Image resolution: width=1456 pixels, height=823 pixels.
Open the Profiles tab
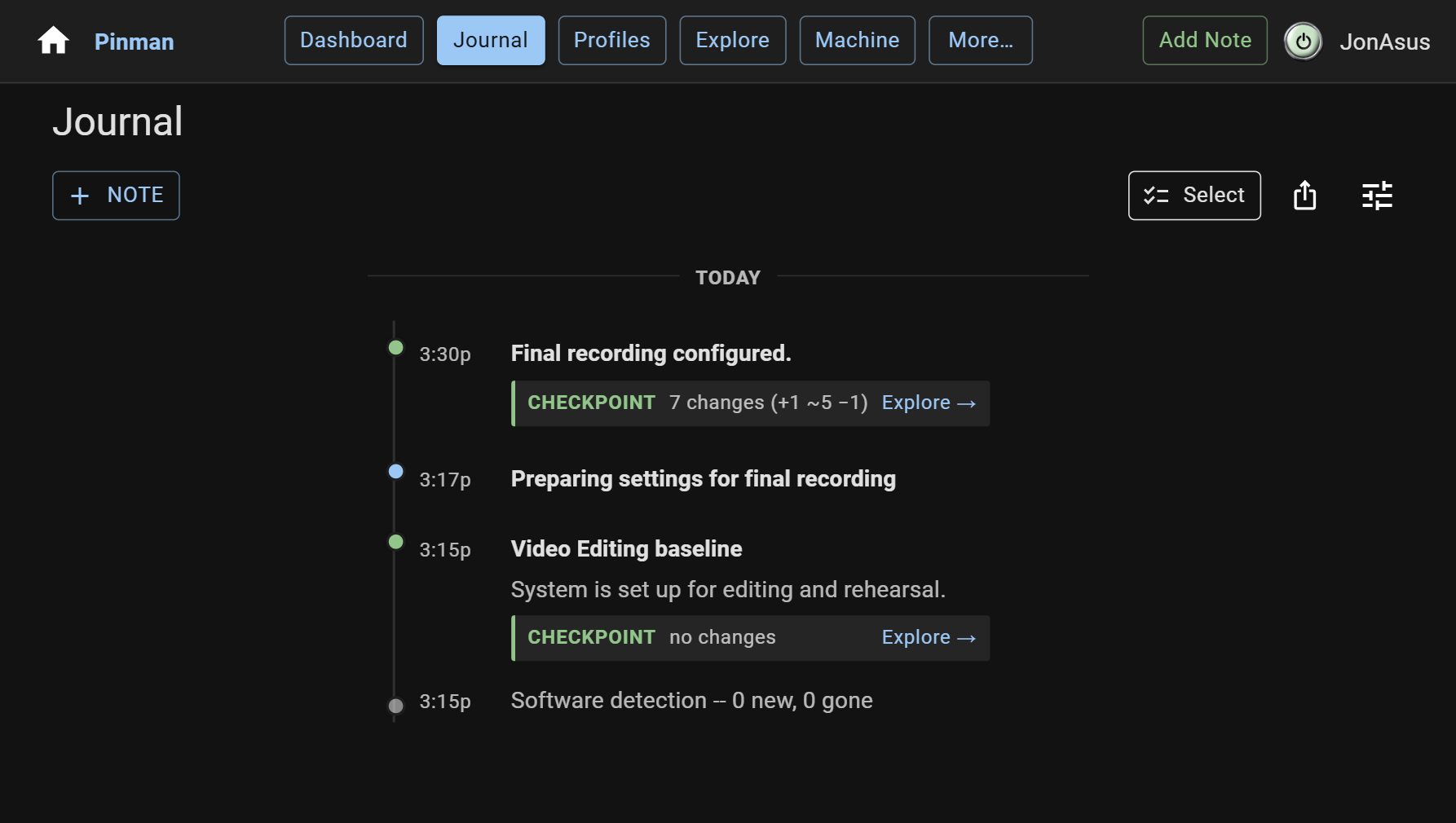(x=612, y=40)
